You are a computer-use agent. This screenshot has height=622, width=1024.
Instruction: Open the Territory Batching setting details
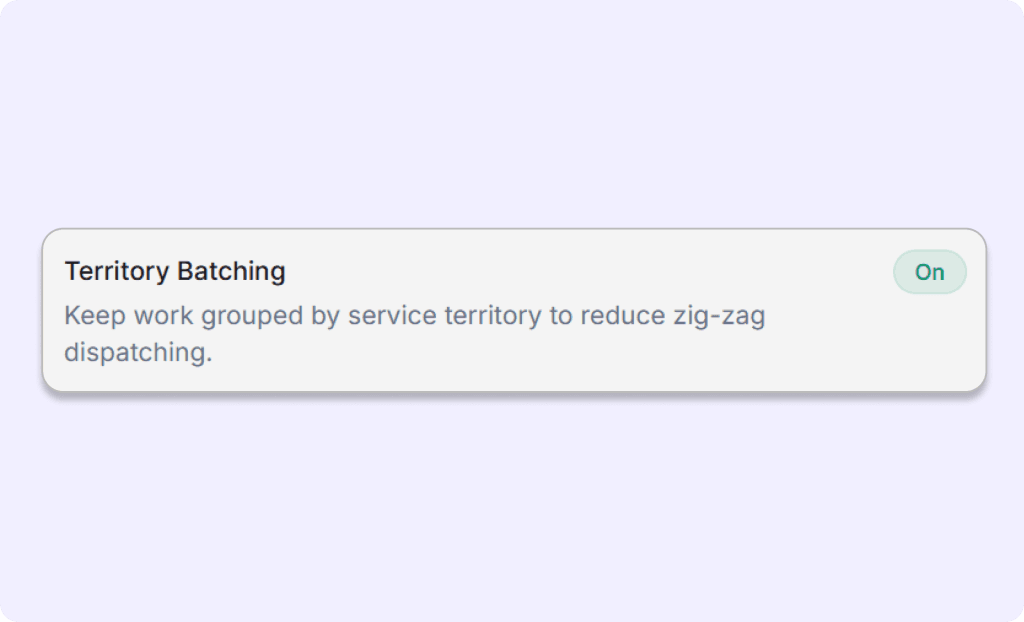click(x=512, y=308)
